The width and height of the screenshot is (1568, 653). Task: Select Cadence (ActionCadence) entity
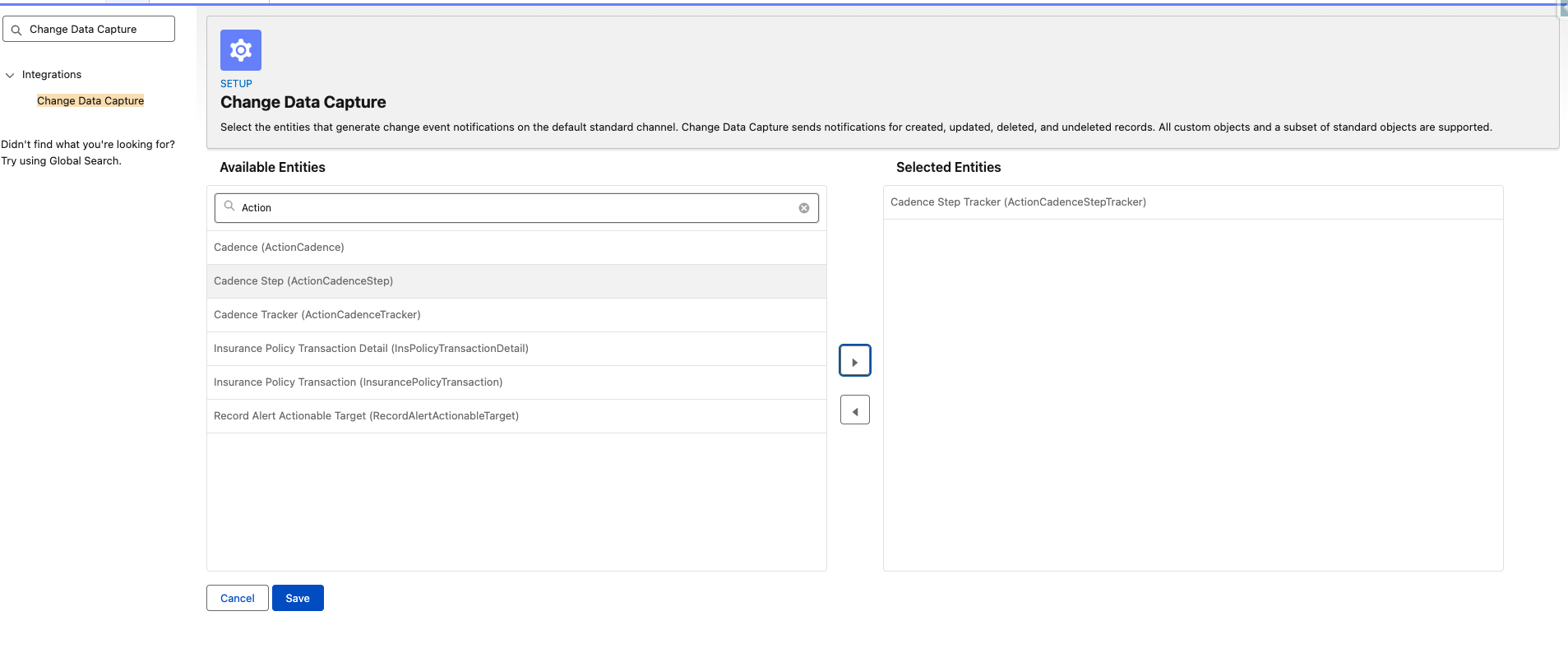click(x=279, y=248)
